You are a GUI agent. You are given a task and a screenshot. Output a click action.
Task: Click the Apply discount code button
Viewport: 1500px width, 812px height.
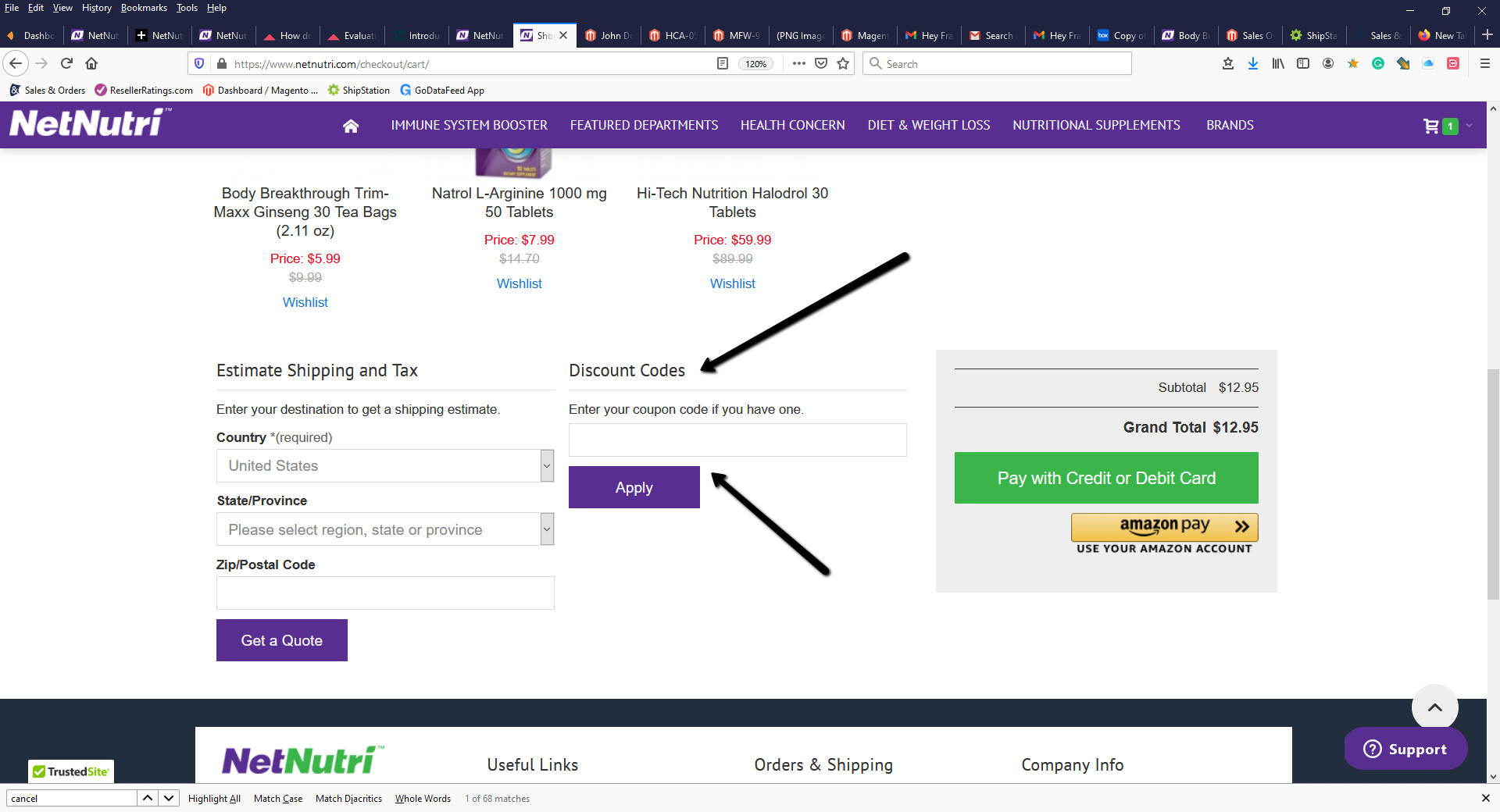pyautogui.click(x=634, y=487)
